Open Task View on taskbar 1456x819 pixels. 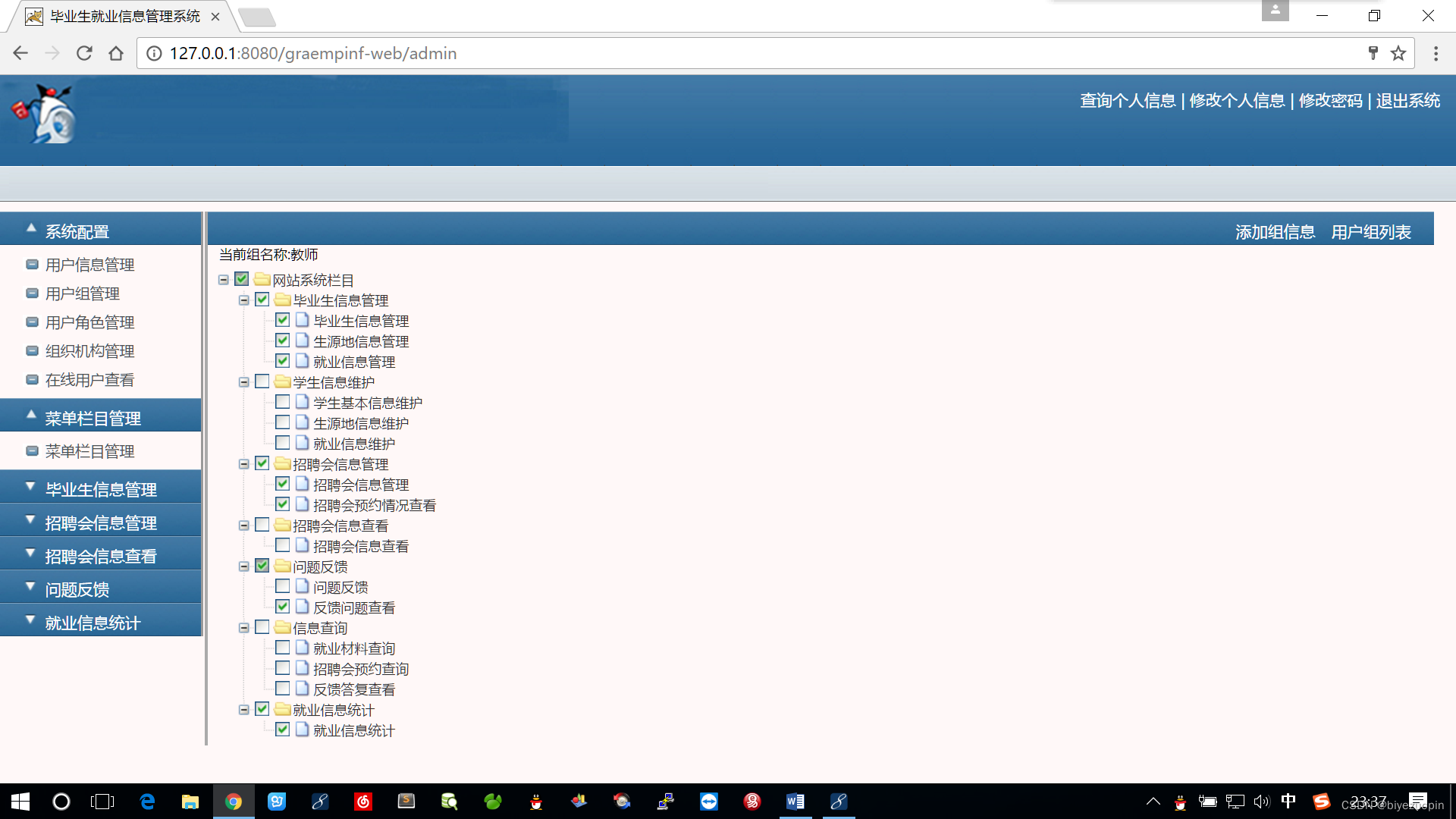[102, 802]
